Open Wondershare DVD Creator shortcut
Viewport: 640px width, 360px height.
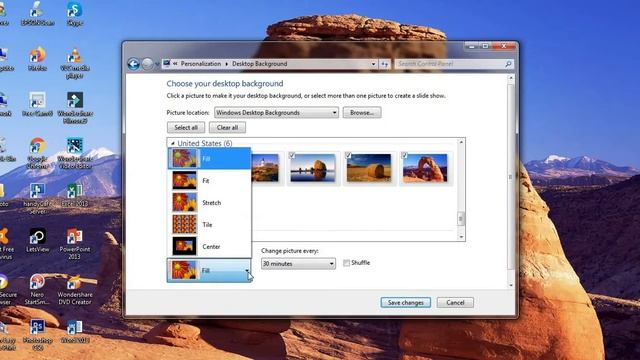click(x=75, y=289)
